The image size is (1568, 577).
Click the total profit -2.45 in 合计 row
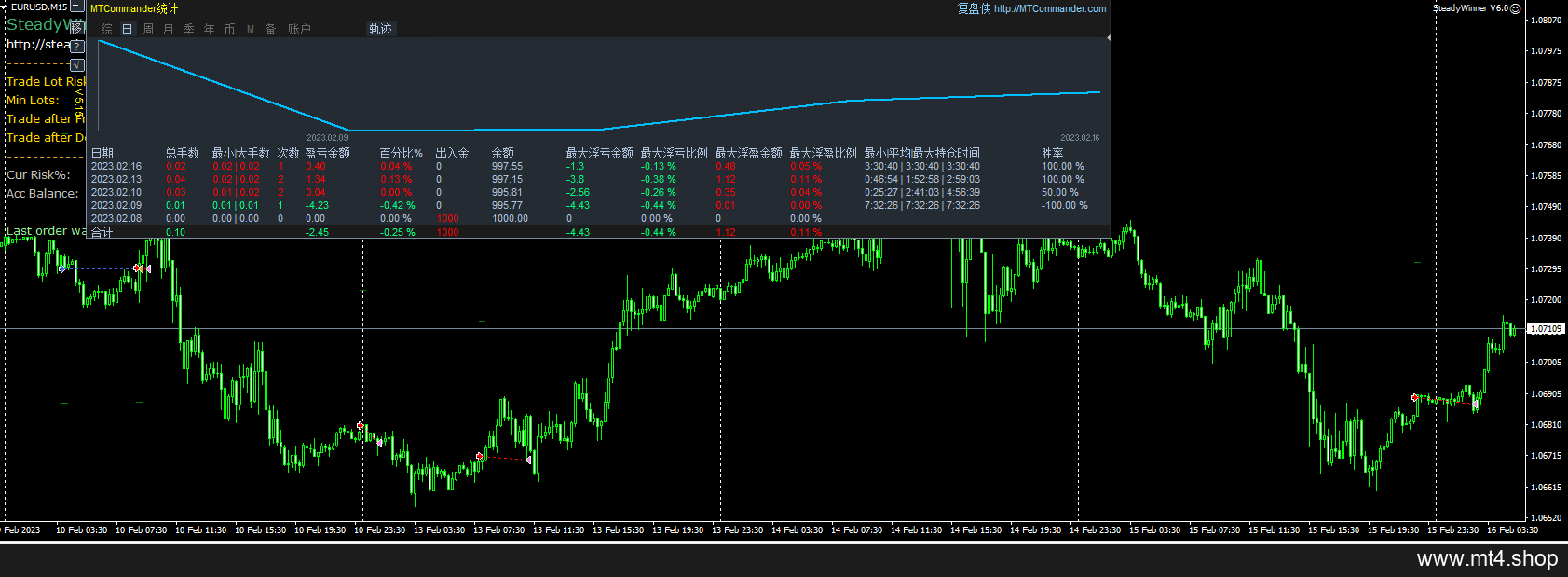(x=317, y=232)
